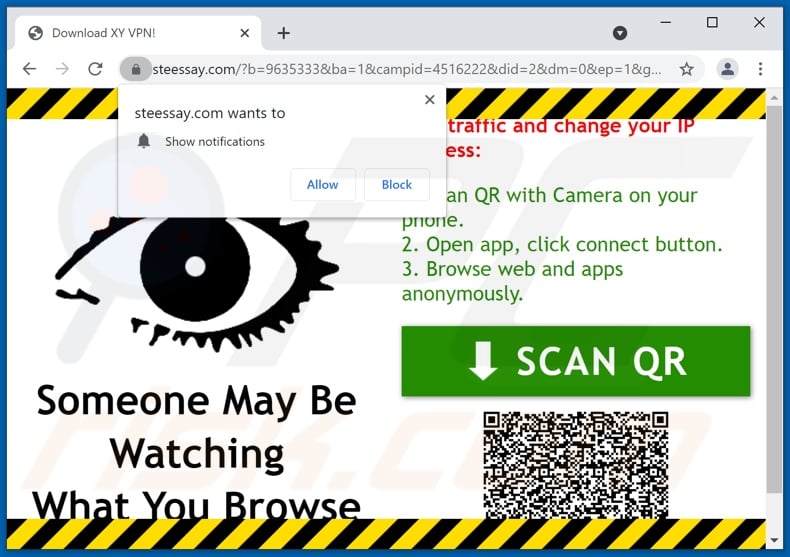Click the QR code image

click(575, 465)
